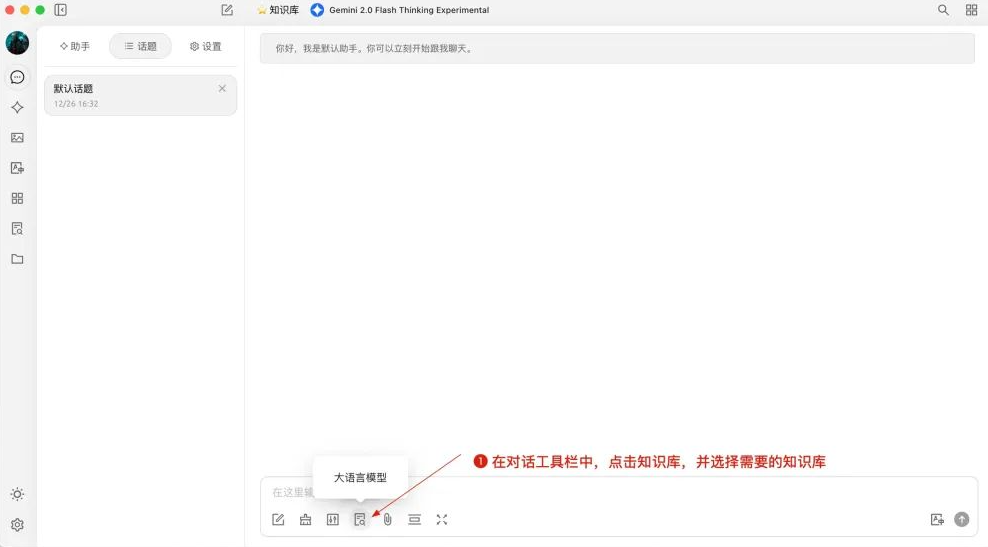Click the send message arrow button
Screen dimensions: 988x547
coord(962,520)
